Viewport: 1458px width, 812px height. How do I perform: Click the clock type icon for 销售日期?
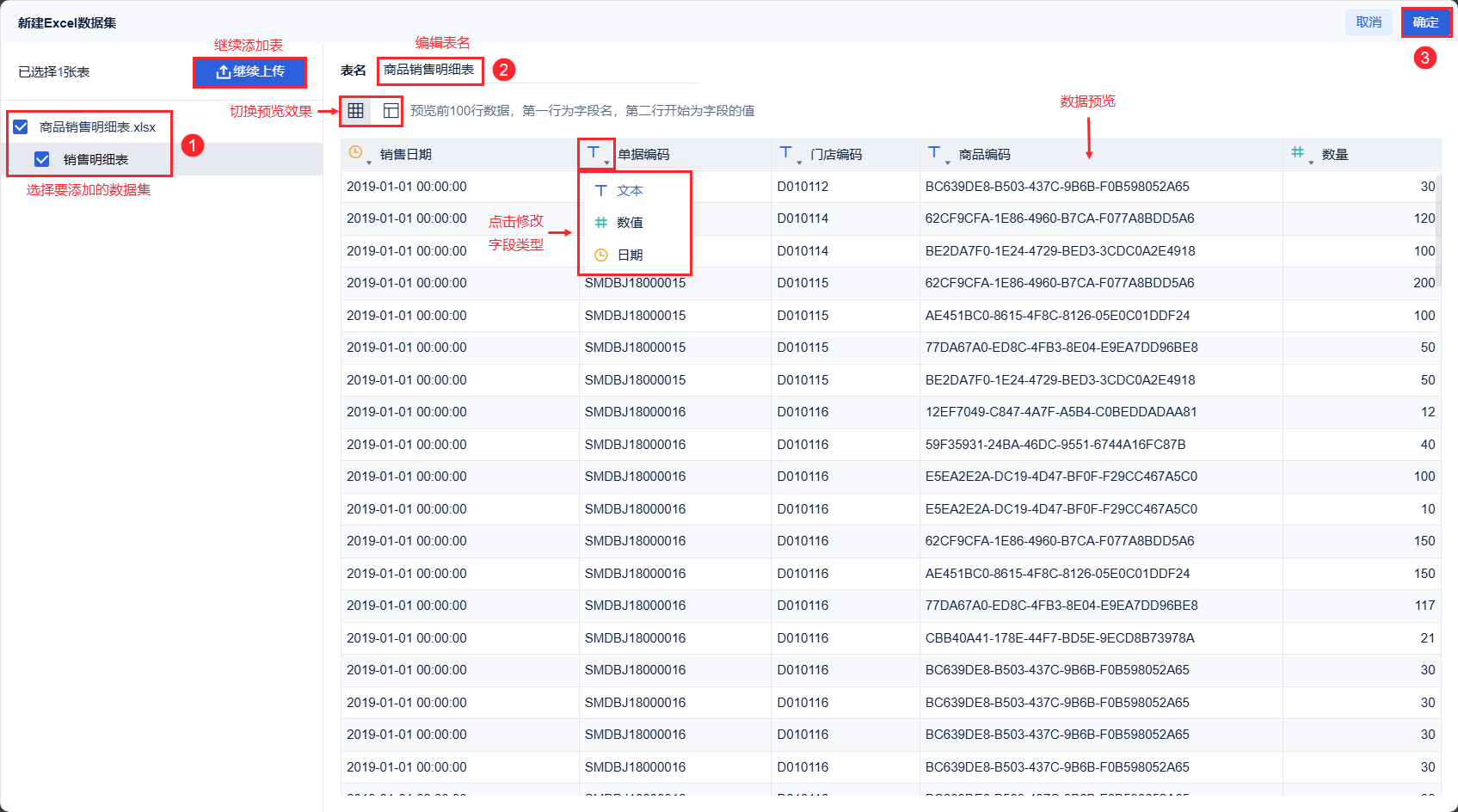355,152
